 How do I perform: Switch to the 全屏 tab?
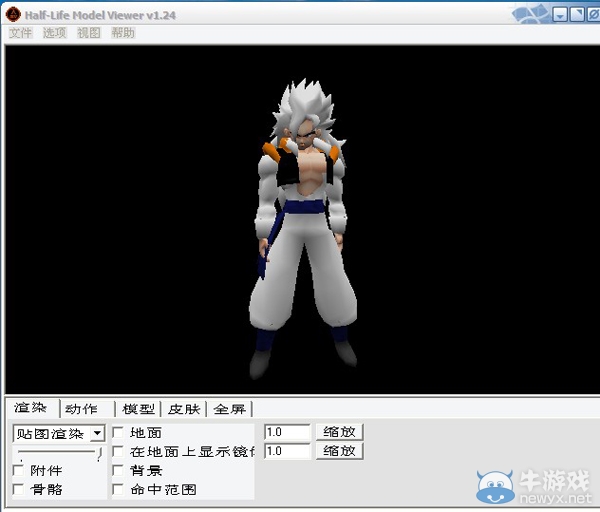point(230,409)
